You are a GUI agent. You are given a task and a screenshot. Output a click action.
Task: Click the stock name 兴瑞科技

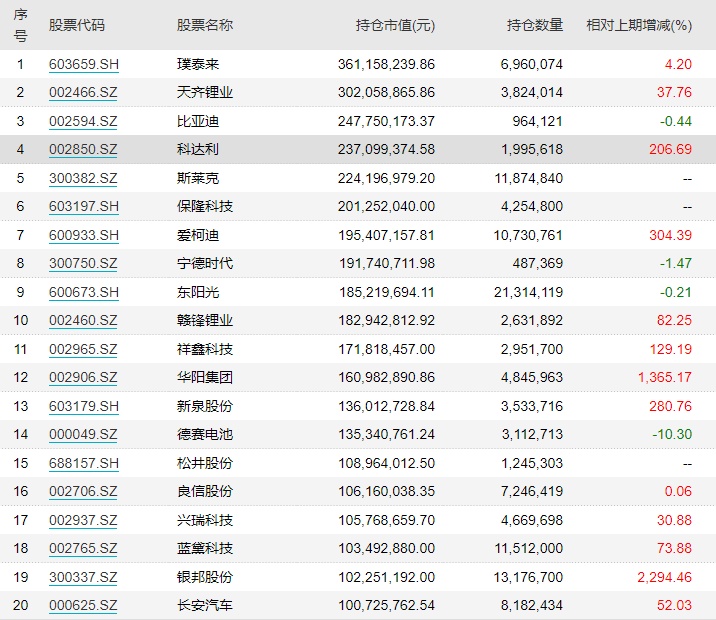pyautogui.click(x=205, y=520)
